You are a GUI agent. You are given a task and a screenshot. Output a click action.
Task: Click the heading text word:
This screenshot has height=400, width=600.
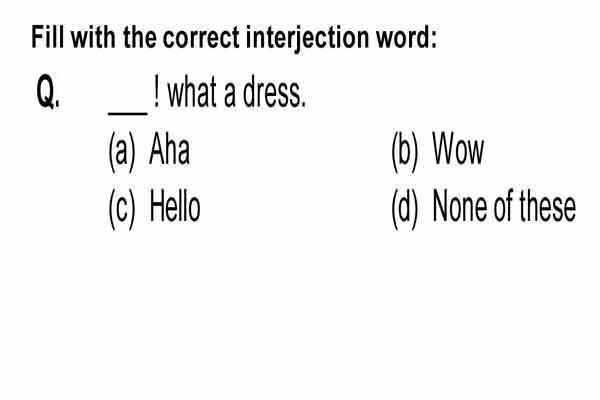click(x=406, y=38)
